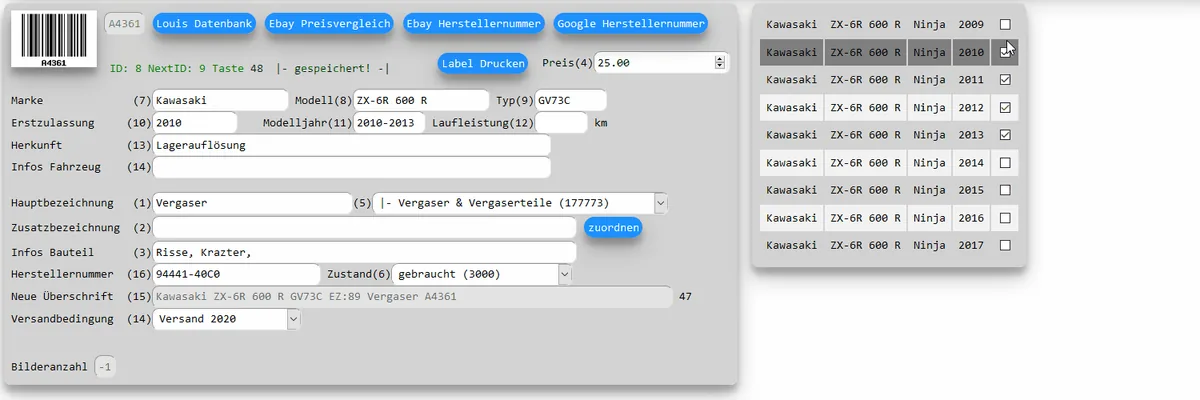Click the Typ field GV73C
The width and height of the screenshot is (1200, 400).
(571, 100)
